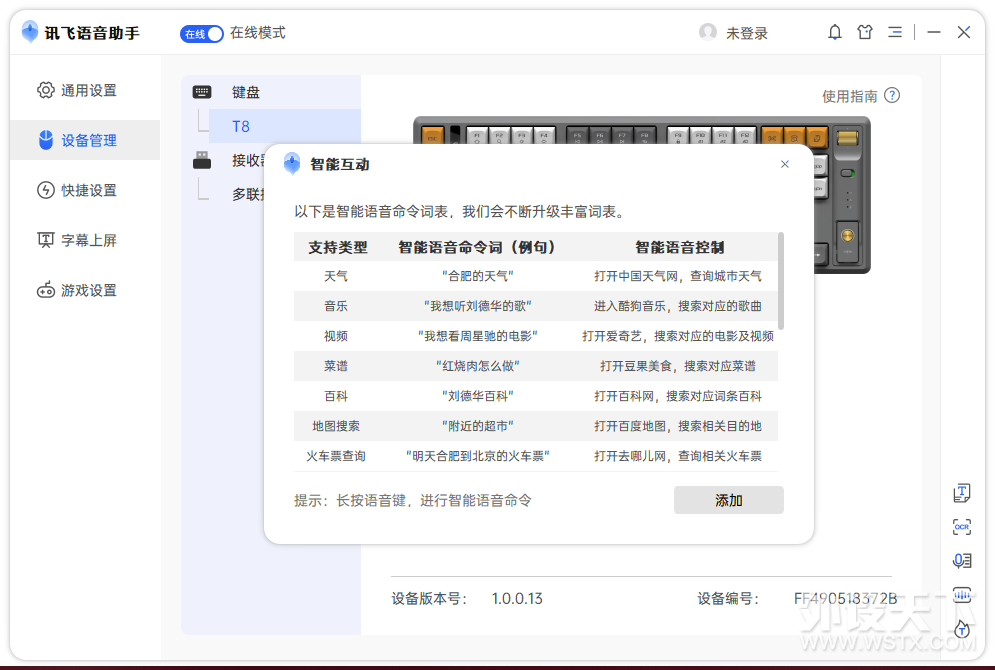995x670 pixels.
Task: Click the 未登录 user avatar
Action: coord(708,32)
